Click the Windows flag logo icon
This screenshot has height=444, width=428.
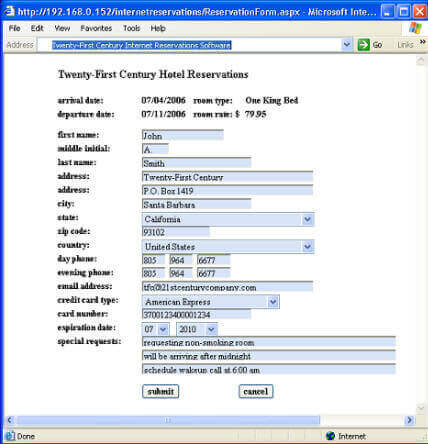415,28
